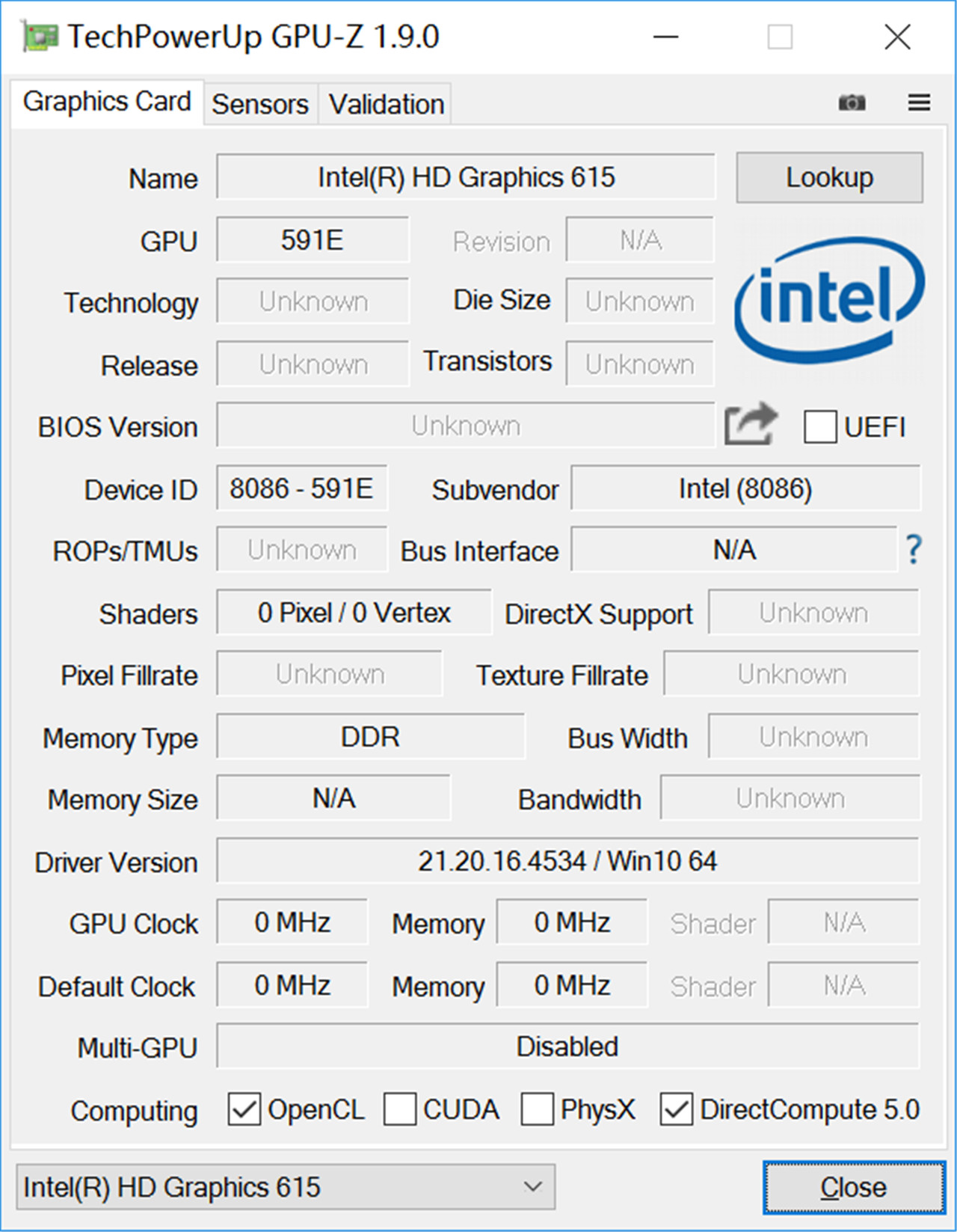Image resolution: width=957 pixels, height=1232 pixels.
Task: Toggle the PhysX checkbox
Action: (x=538, y=1109)
